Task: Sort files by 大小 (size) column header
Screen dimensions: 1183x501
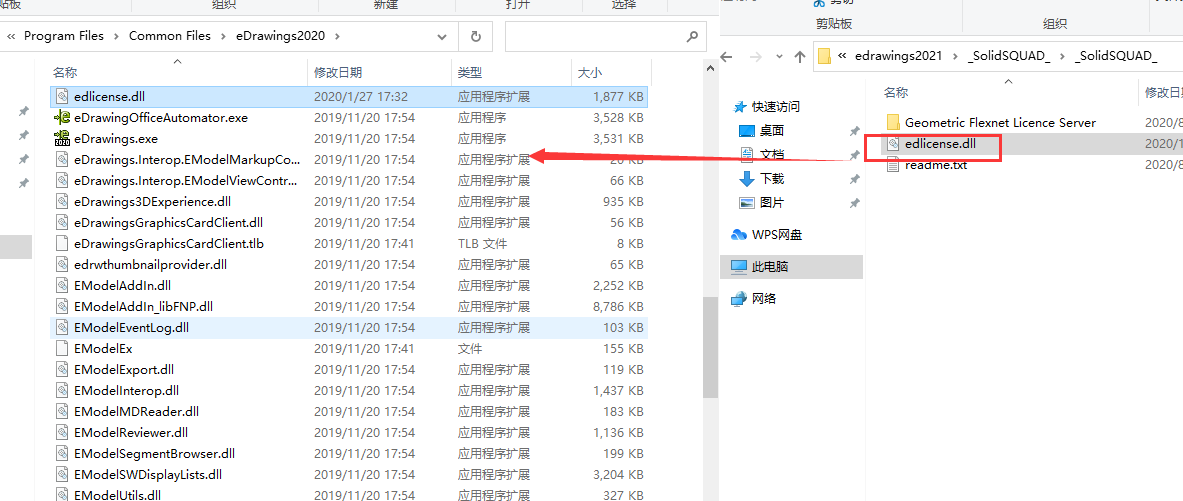Action: click(x=588, y=72)
